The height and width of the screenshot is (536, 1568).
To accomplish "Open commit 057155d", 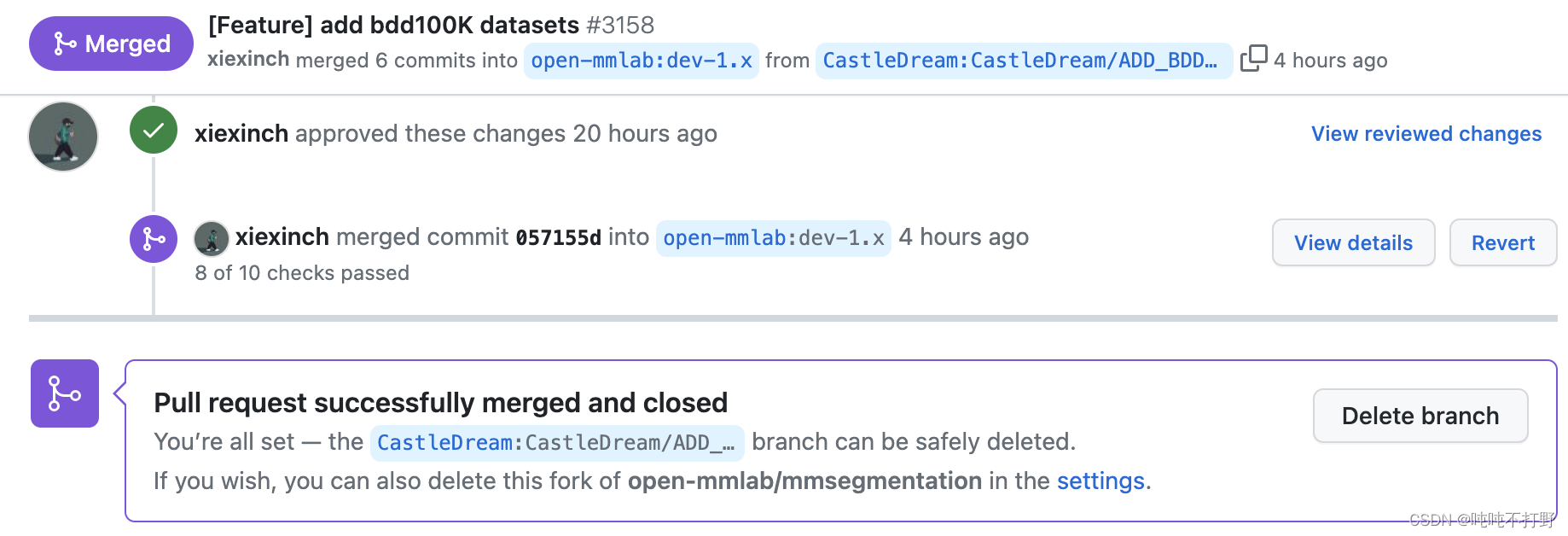I will [x=560, y=237].
